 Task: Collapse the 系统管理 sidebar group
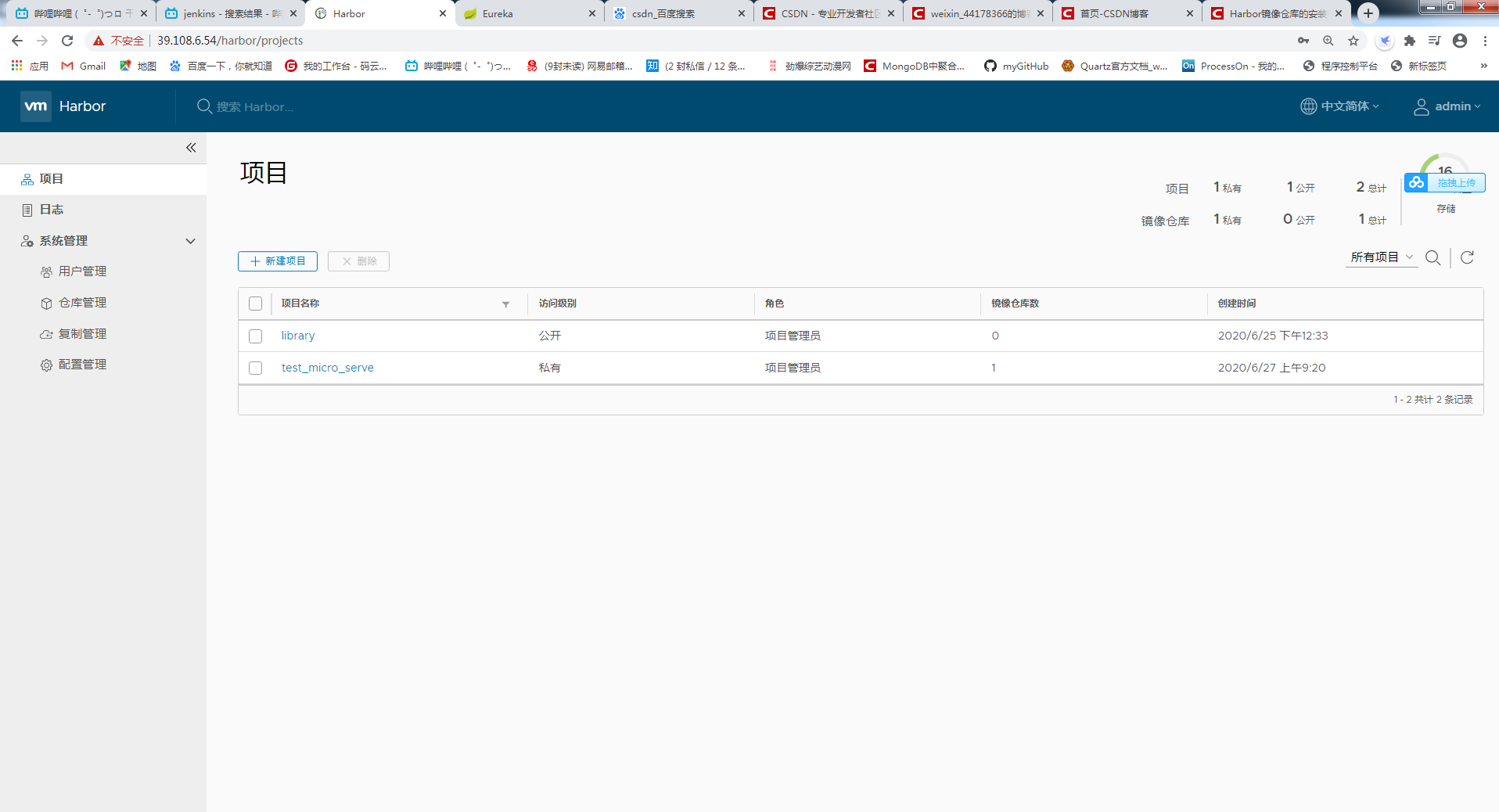[x=190, y=241]
